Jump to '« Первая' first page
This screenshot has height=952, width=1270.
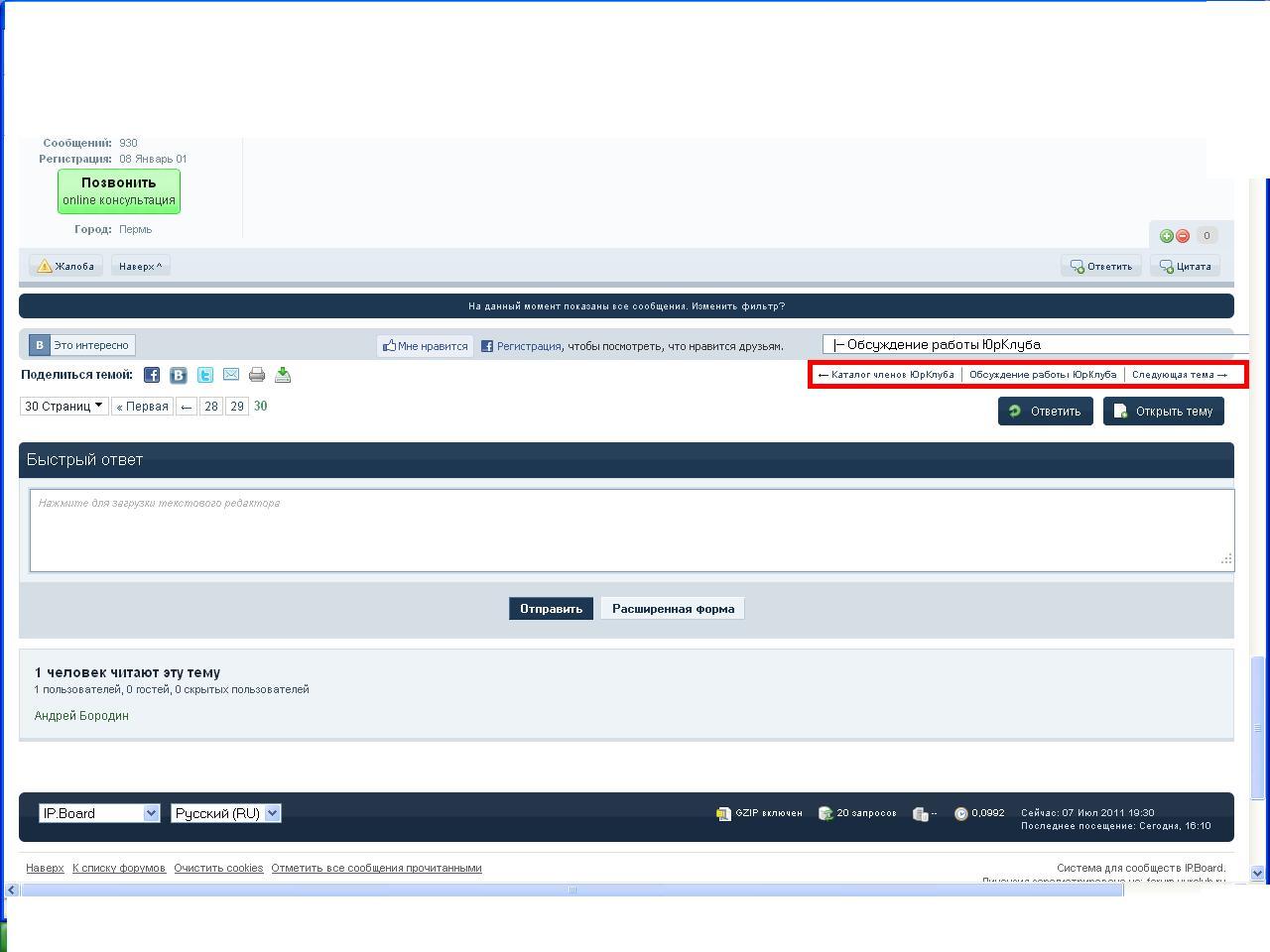pos(142,407)
